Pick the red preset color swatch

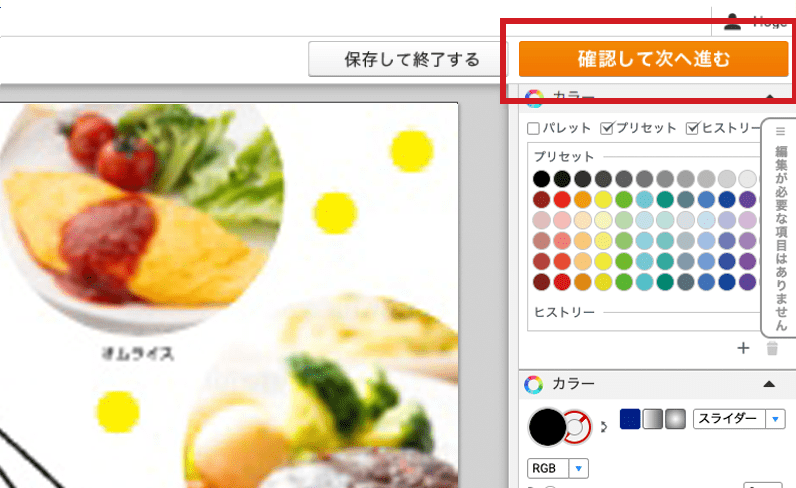point(562,200)
